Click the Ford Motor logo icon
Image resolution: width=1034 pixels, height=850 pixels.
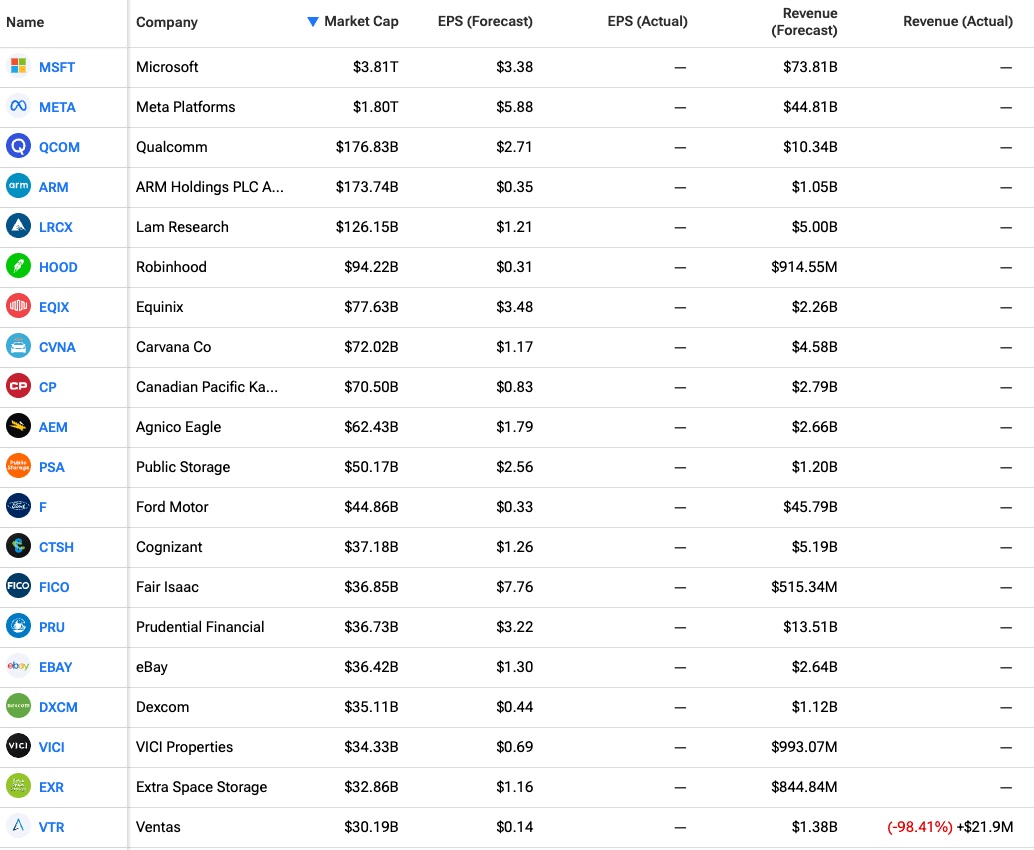coord(18,507)
